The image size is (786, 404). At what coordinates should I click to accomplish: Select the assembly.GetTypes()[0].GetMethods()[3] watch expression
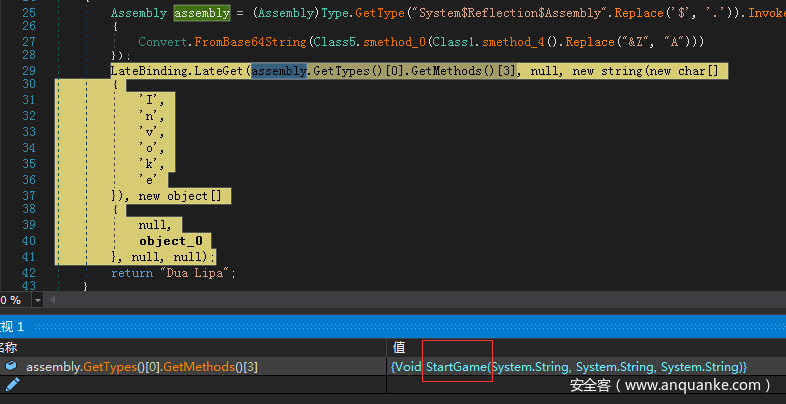tap(142, 367)
